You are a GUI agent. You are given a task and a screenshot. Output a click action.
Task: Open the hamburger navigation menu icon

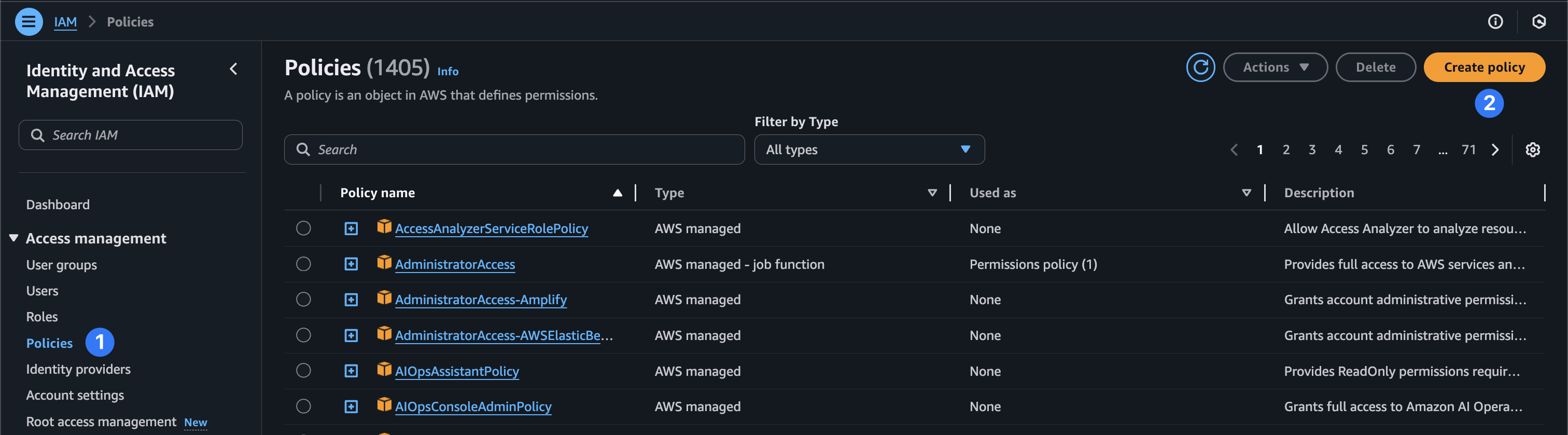(28, 22)
